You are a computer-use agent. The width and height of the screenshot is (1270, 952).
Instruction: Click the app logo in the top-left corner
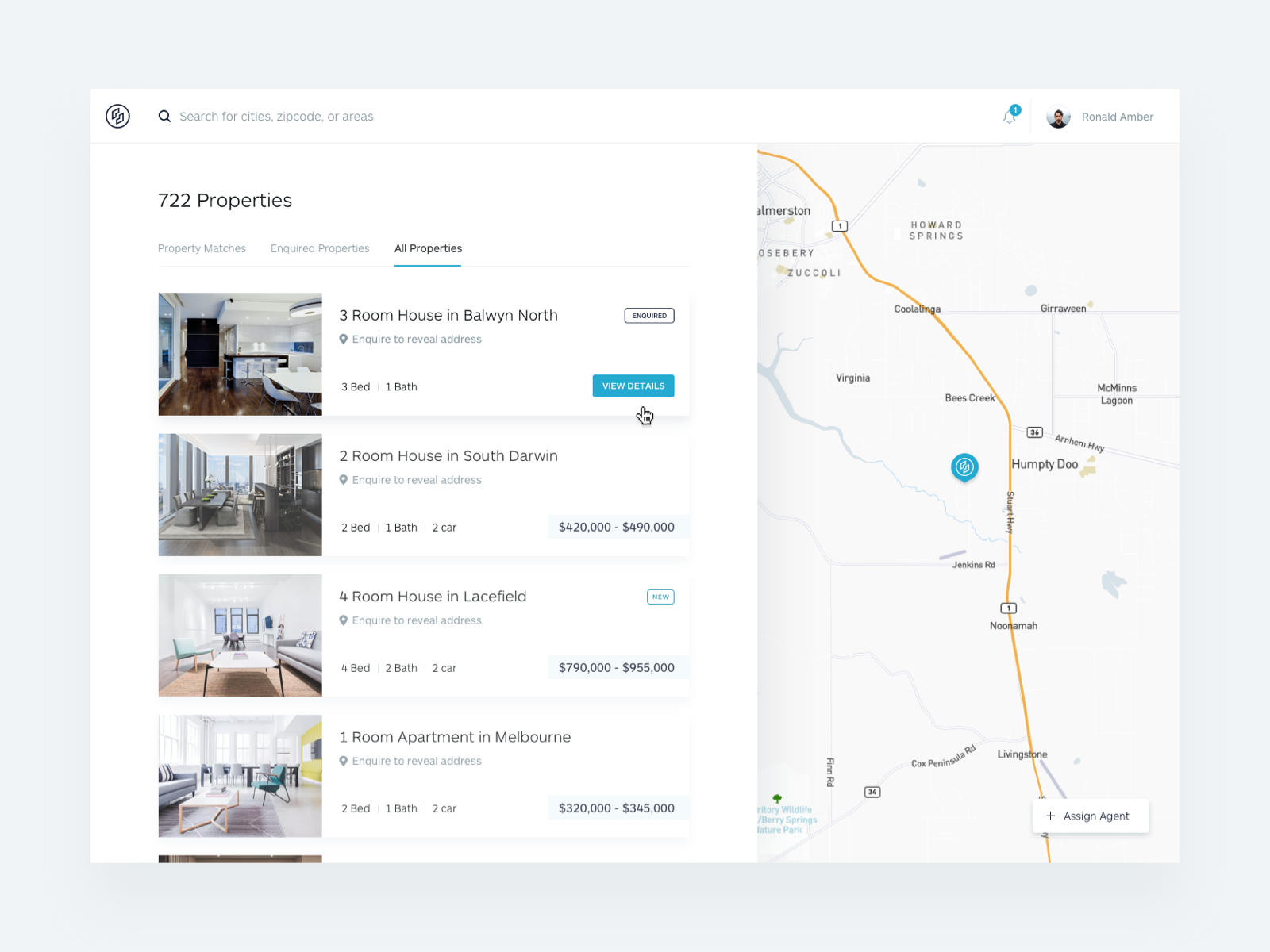(117, 116)
